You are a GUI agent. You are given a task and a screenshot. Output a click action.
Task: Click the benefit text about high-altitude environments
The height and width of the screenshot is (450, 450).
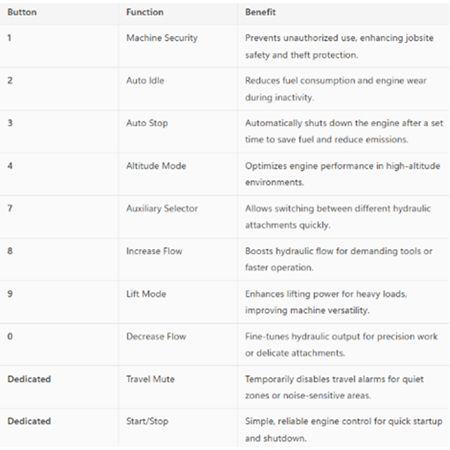[x=343, y=174]
